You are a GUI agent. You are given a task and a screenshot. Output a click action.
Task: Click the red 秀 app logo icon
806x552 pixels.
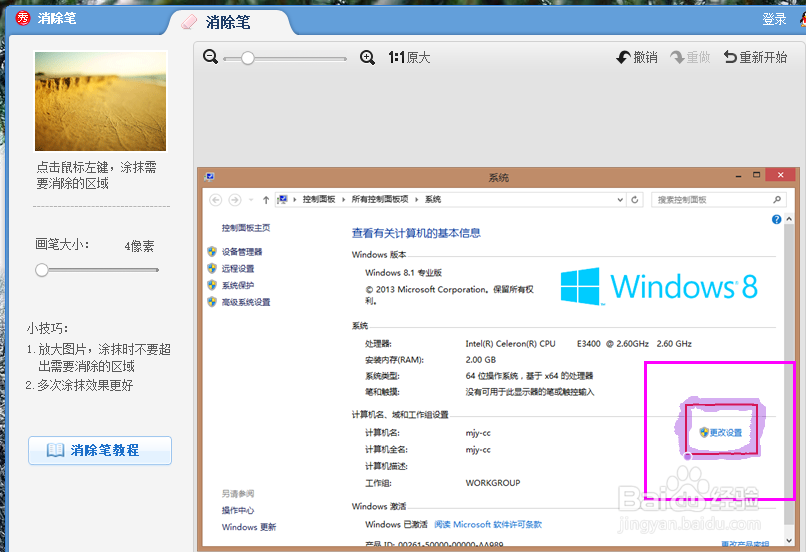(23, 18)
